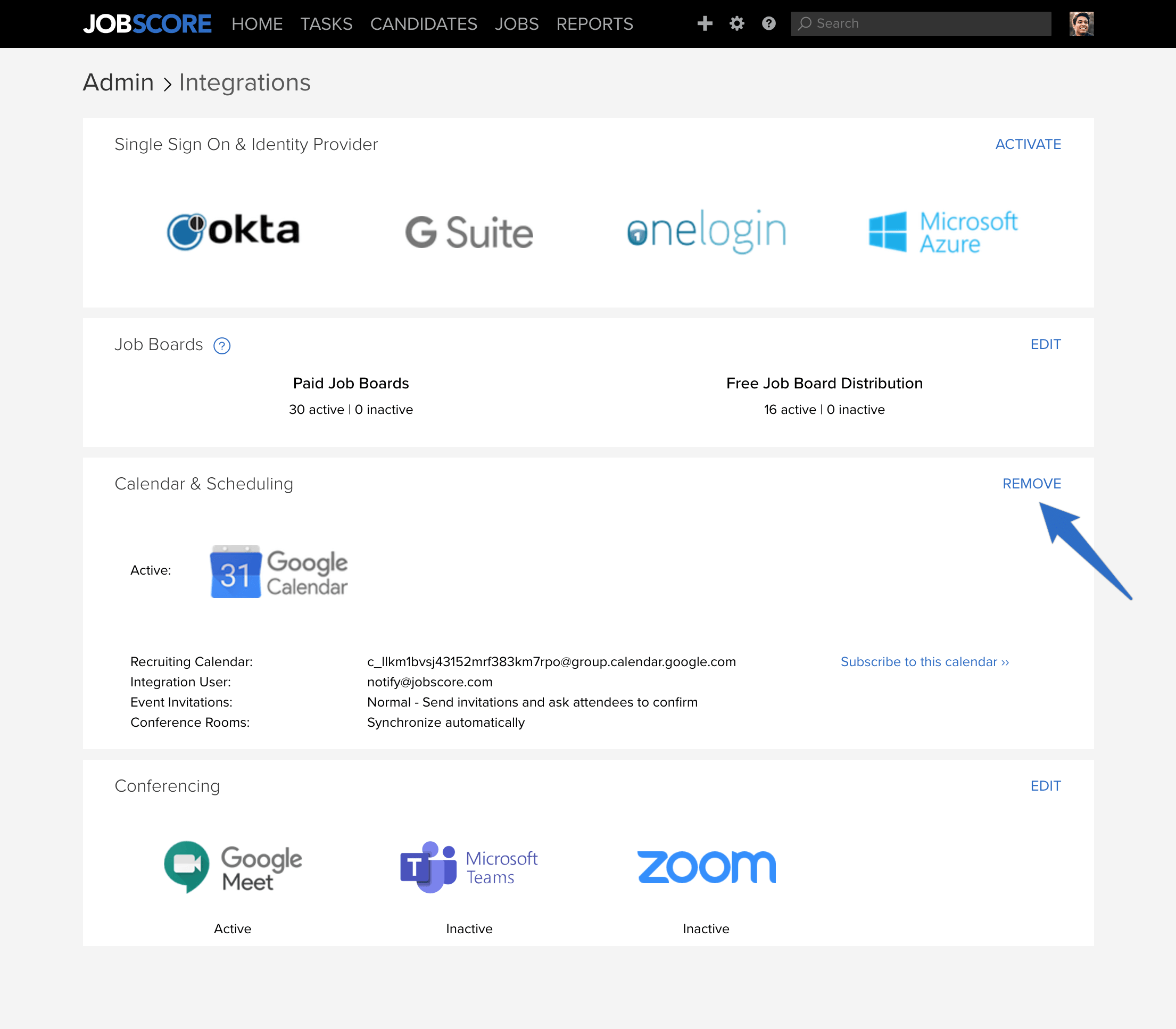Viewport: 1176px width, 1029px height.
Task: Click the Google Calendar logo
Action: 279,571
